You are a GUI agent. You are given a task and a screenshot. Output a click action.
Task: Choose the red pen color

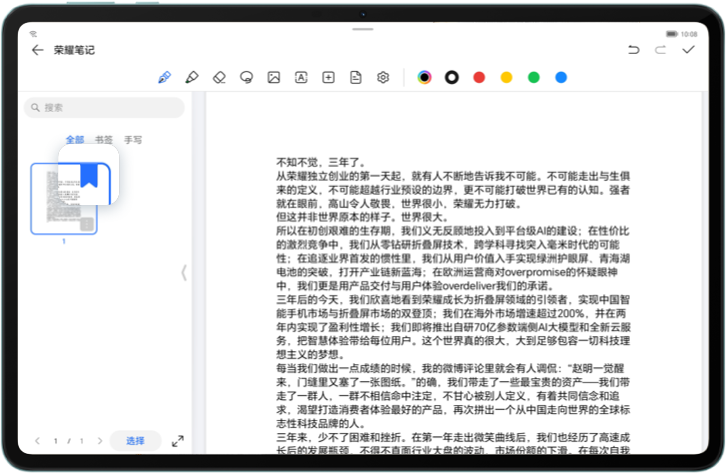pos(479,77)
